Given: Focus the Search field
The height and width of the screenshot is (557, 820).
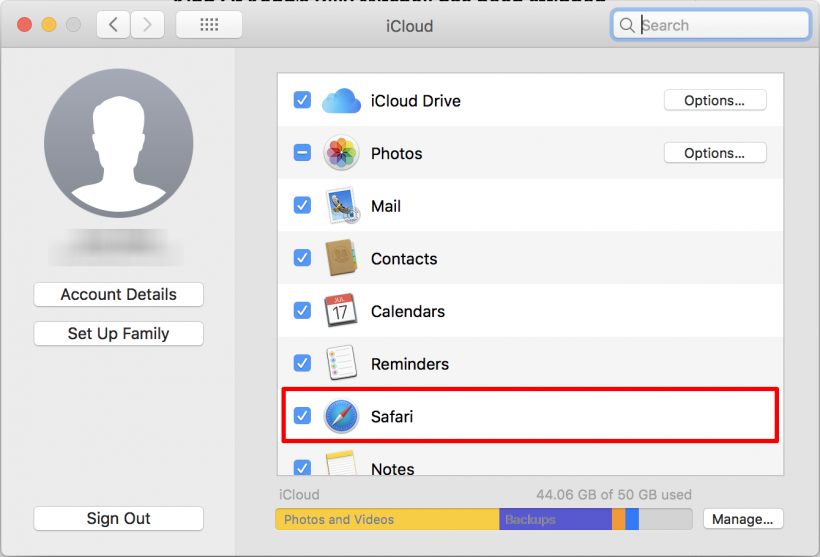Looking at the screenshot, I should tap(711, 25).
